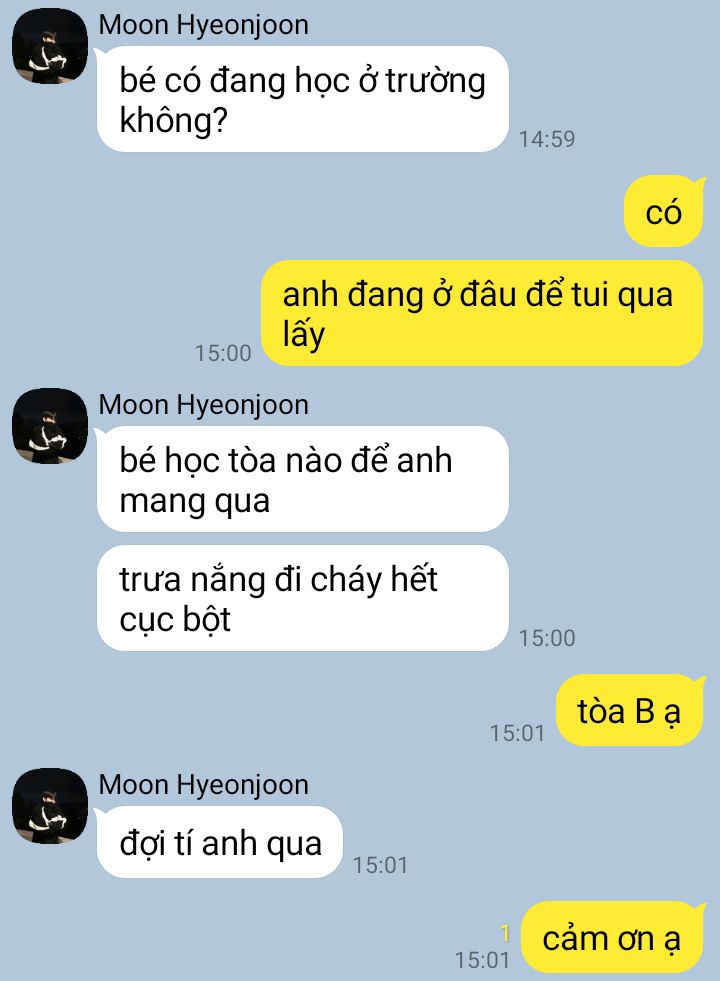Select the 'trưa nắng đi cháy hết cục bột' message
Image resolution: width=720 pixels, height=981 pixels.
(x=302, y=598)
